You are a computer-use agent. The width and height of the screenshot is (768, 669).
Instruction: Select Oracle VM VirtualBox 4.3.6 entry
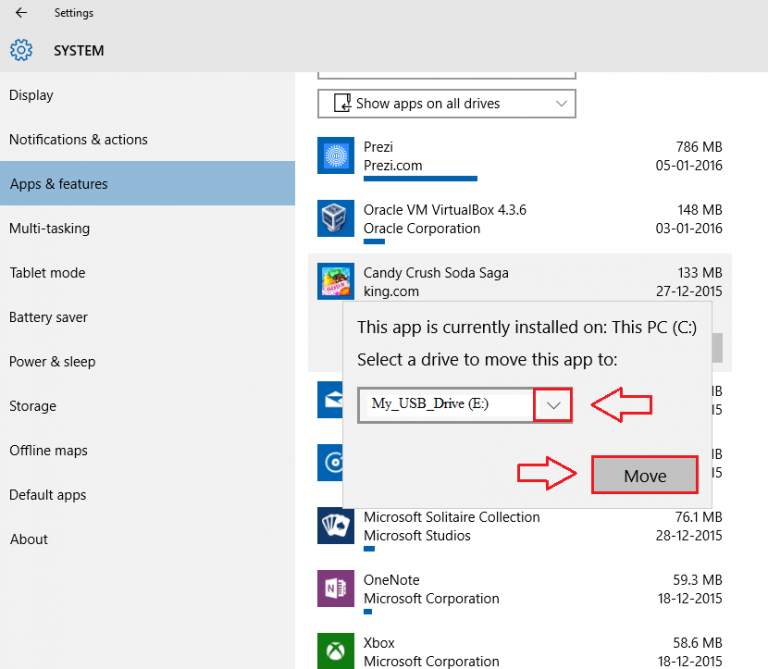[x=445, y=210]
